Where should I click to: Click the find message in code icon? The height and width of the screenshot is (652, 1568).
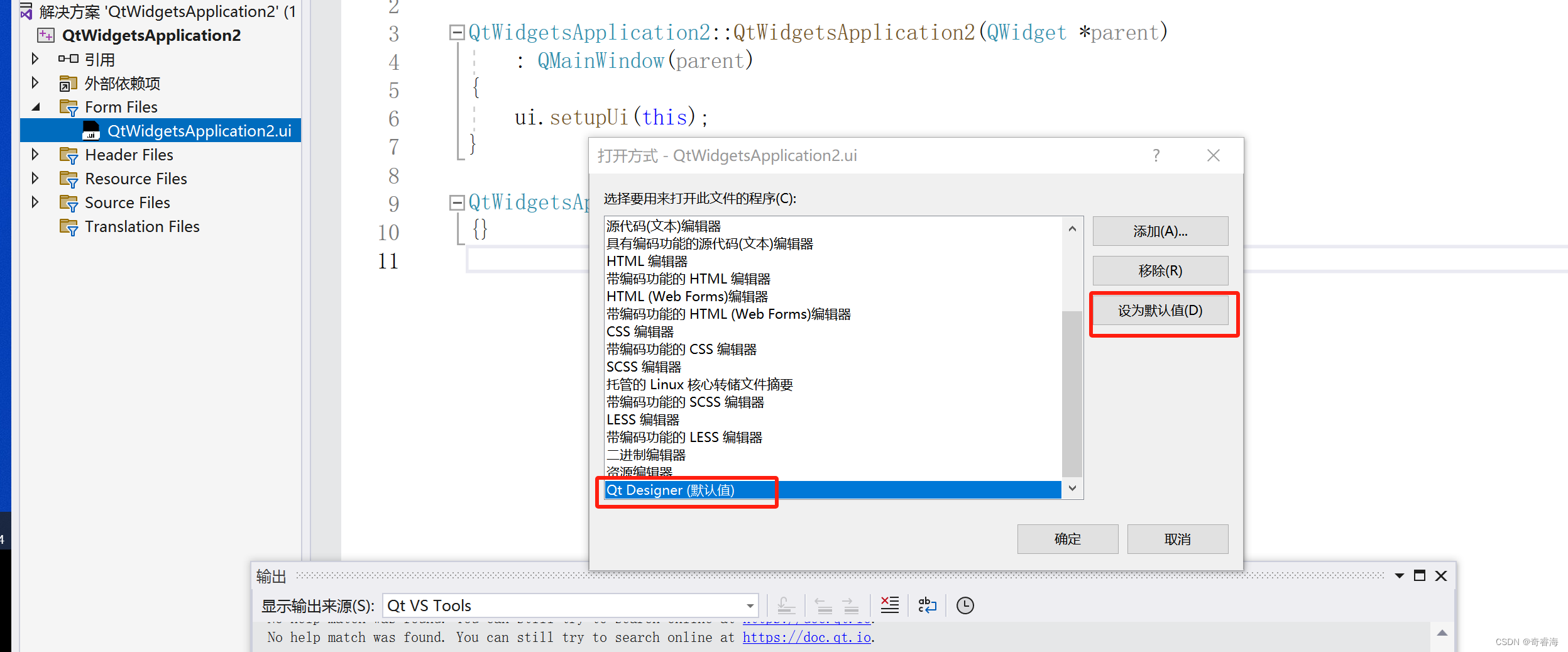click(x=786, y=605)
